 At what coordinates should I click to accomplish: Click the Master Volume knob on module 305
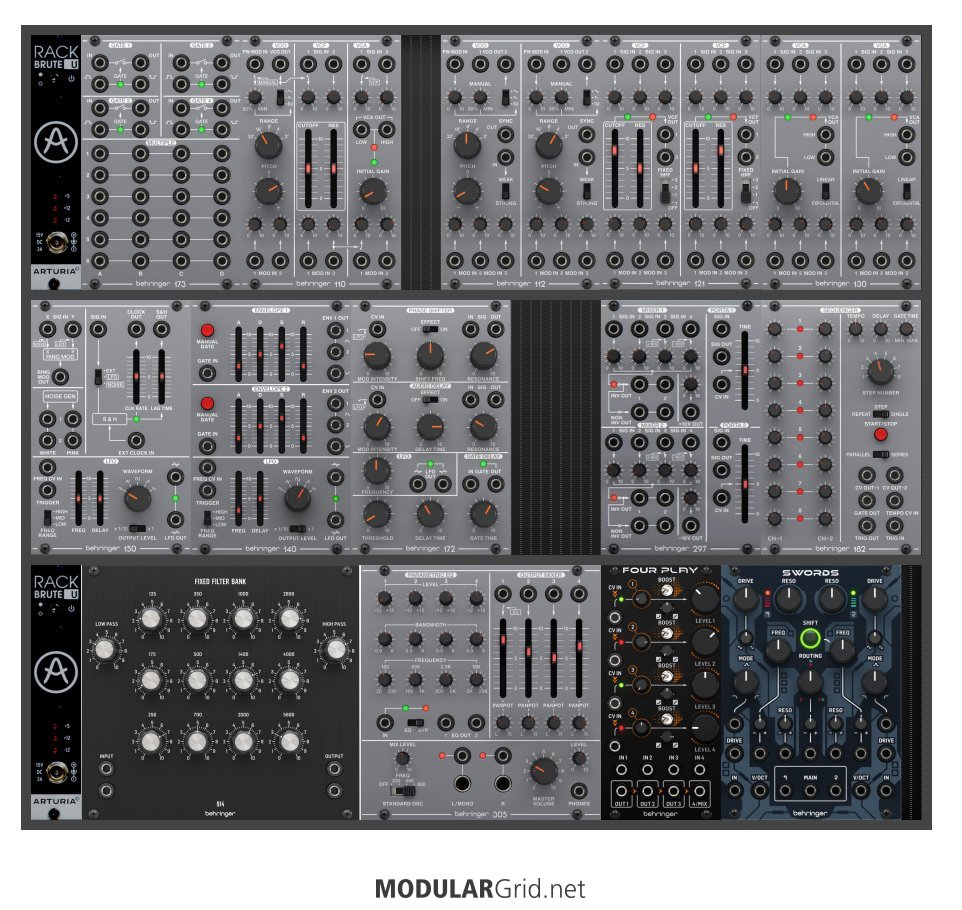(544, 771)
